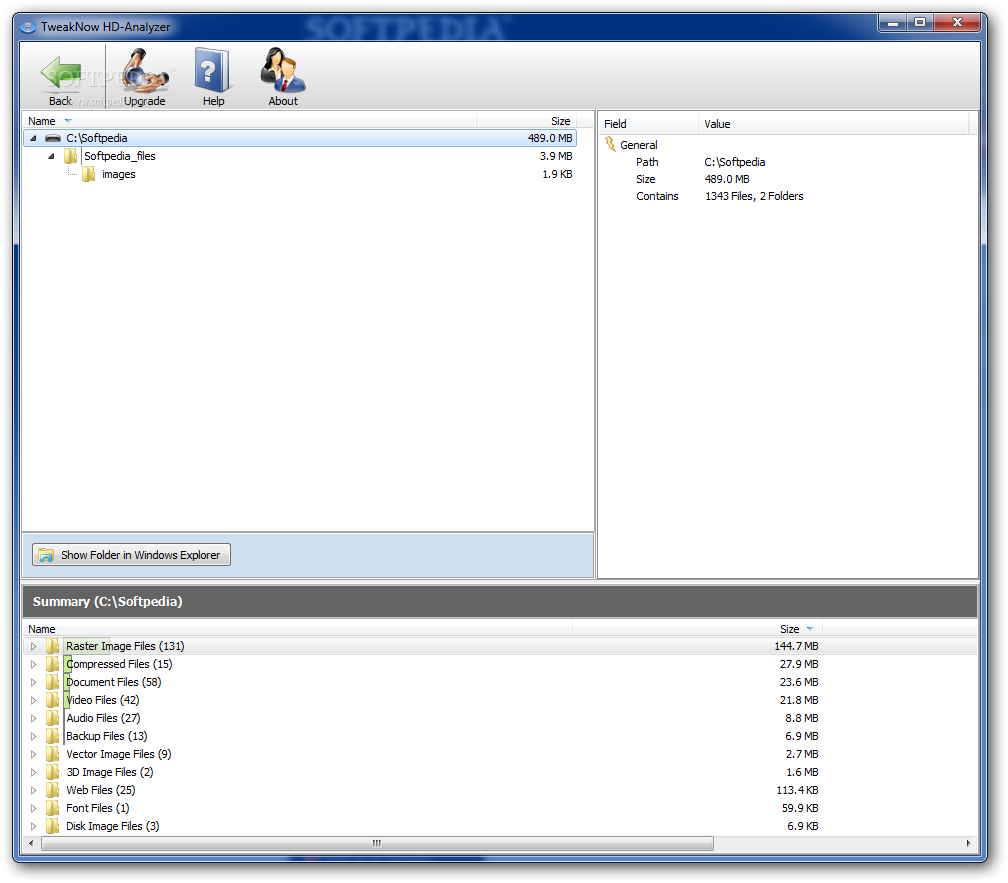The height and width of the screenshot is (883, 1008).
Task: Expand the Backup Files group
Action: (x=33, y=736)
